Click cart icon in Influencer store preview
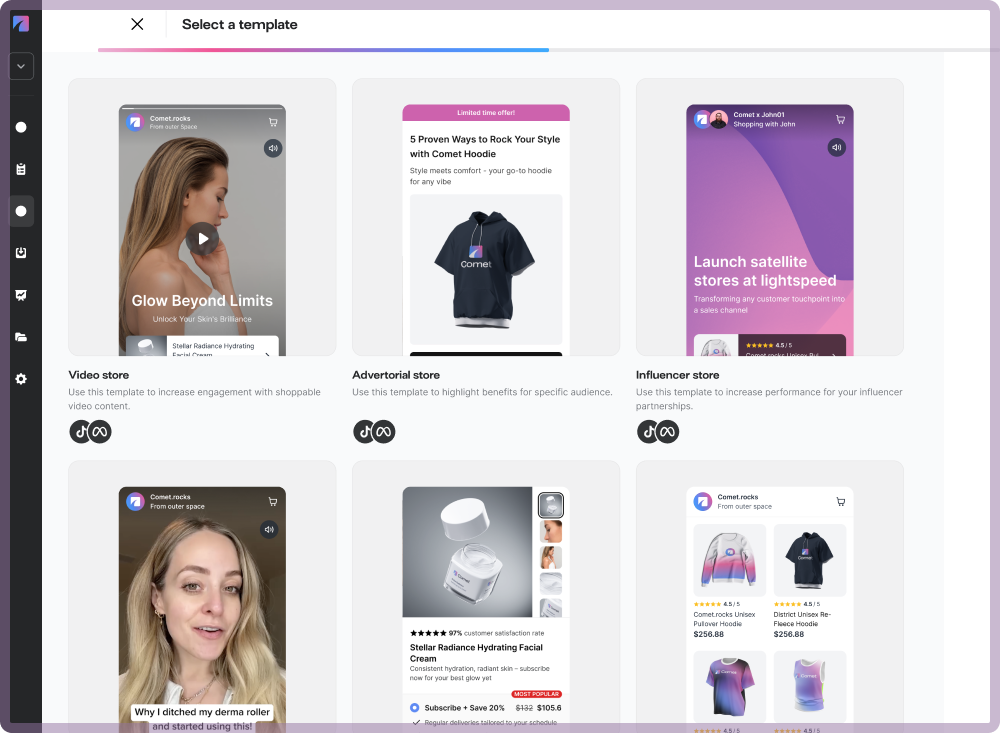The height and width of the screenshot is (733, 1000). click(x=839, y=120)
